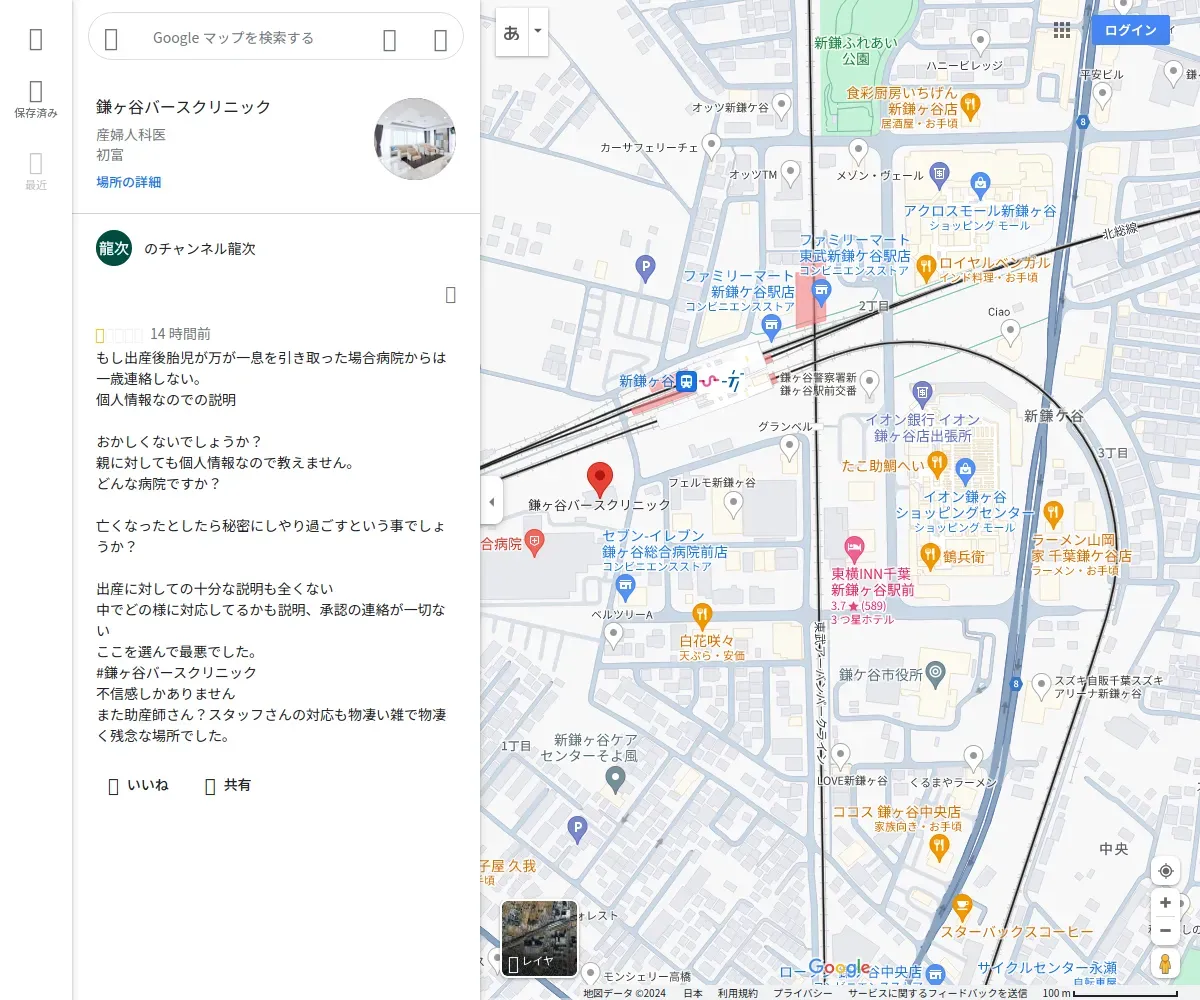Click 新鎌ヶ谷 train station icon

click(686, 381)
